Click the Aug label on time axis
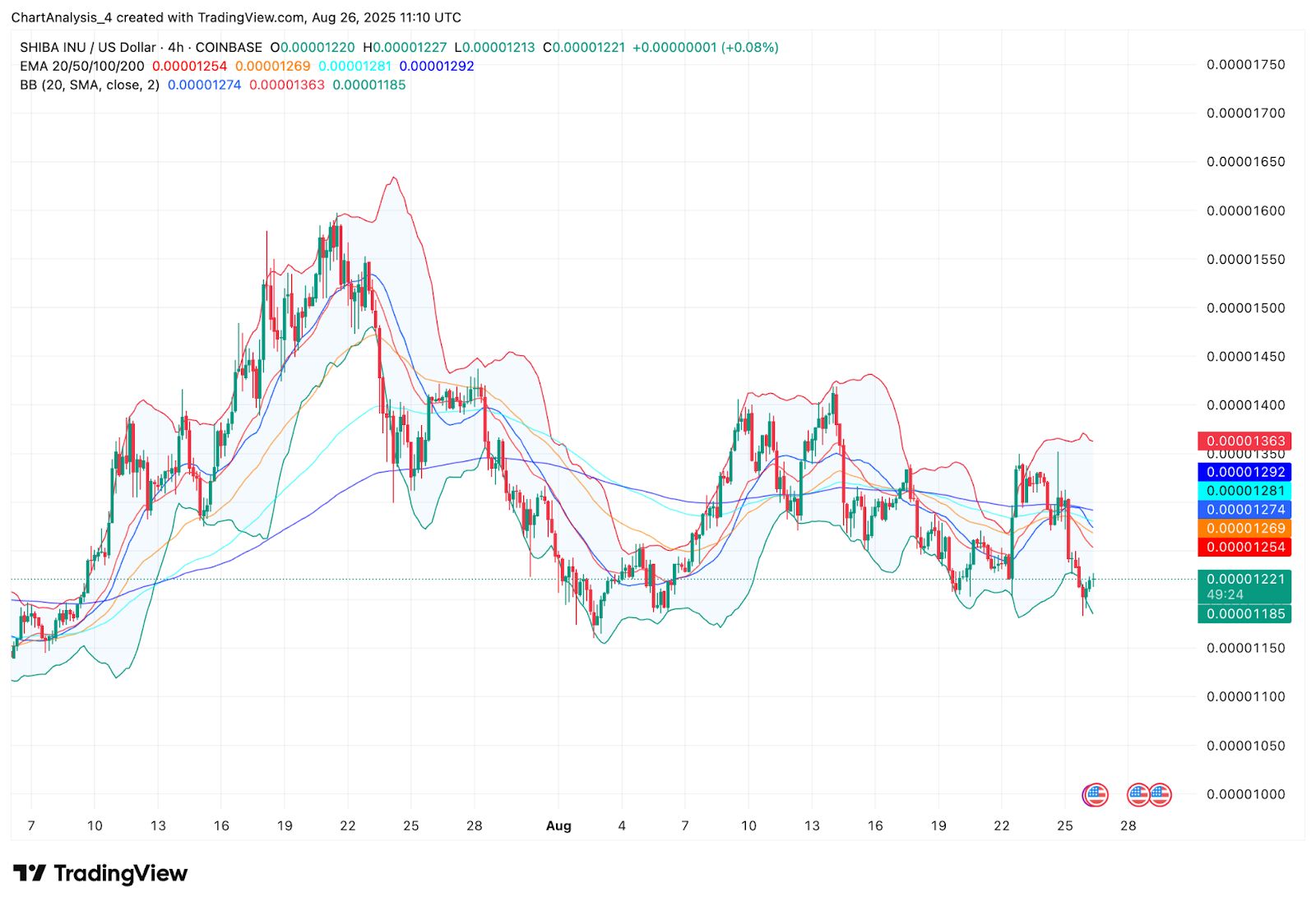Screen dimensions: 1316x906 [558, 825]
